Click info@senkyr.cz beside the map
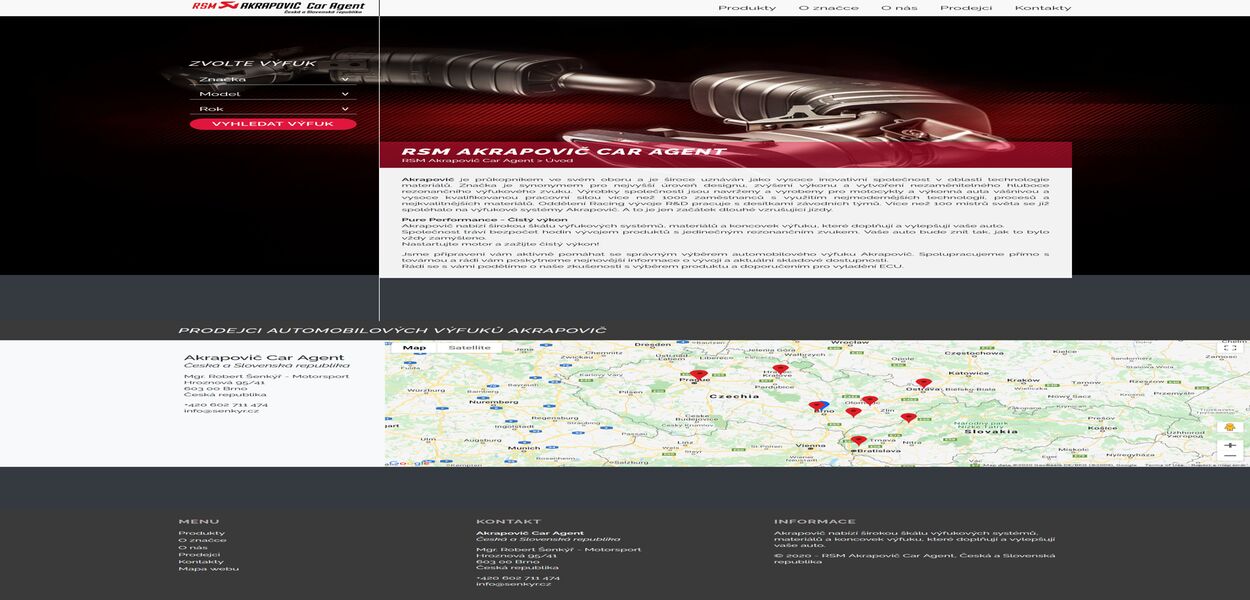The image size is (1250, 600). pos(221,411)
